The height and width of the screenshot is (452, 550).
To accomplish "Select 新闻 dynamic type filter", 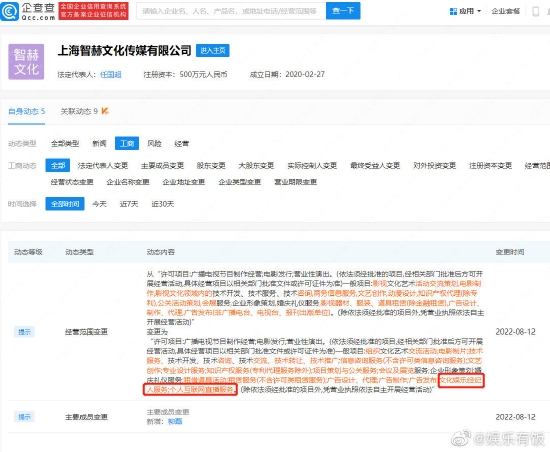I will tap(99, 143).
